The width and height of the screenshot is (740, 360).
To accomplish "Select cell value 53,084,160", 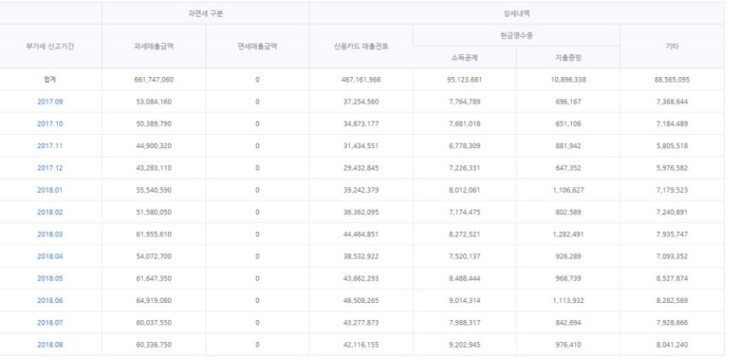I will point(154,102).
